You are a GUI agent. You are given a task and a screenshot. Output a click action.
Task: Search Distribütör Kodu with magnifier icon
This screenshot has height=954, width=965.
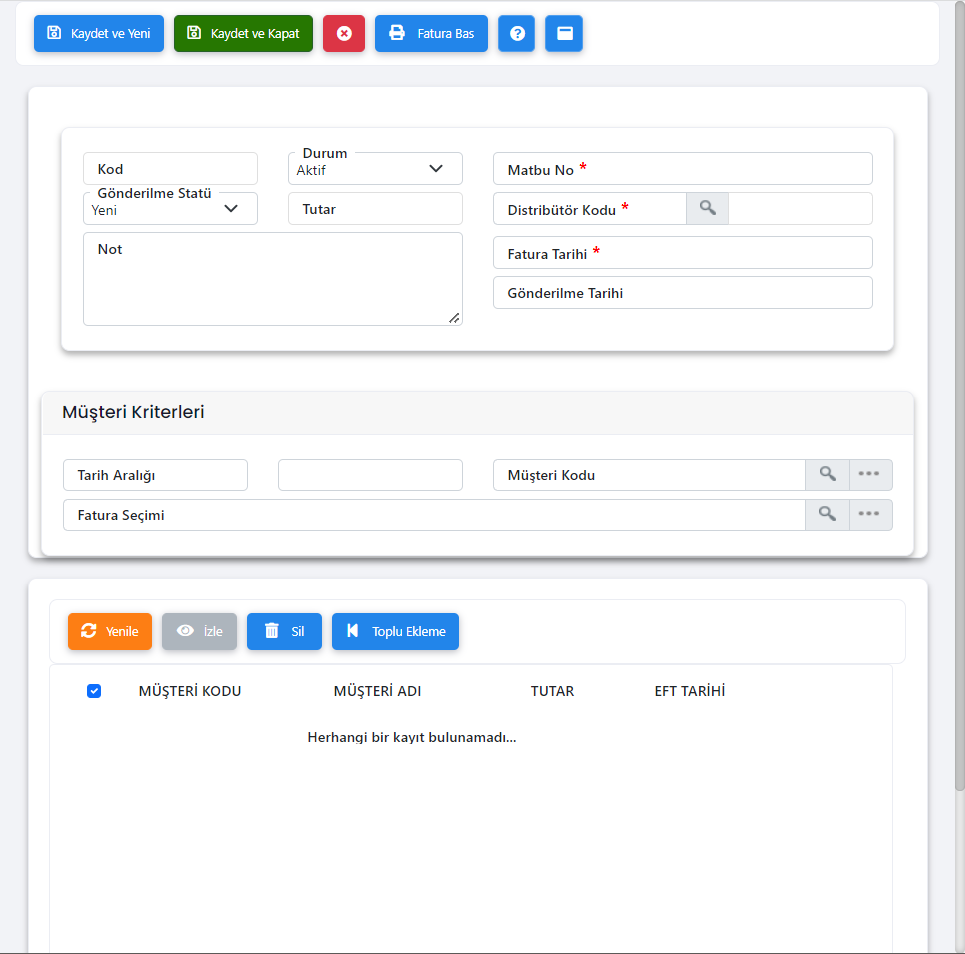point(707,208)
